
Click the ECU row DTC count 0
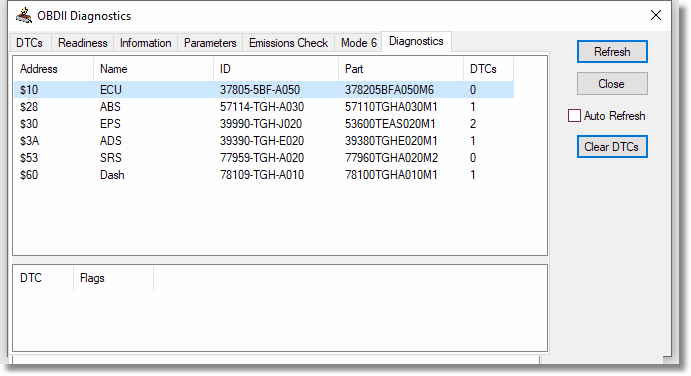[473, 90]
